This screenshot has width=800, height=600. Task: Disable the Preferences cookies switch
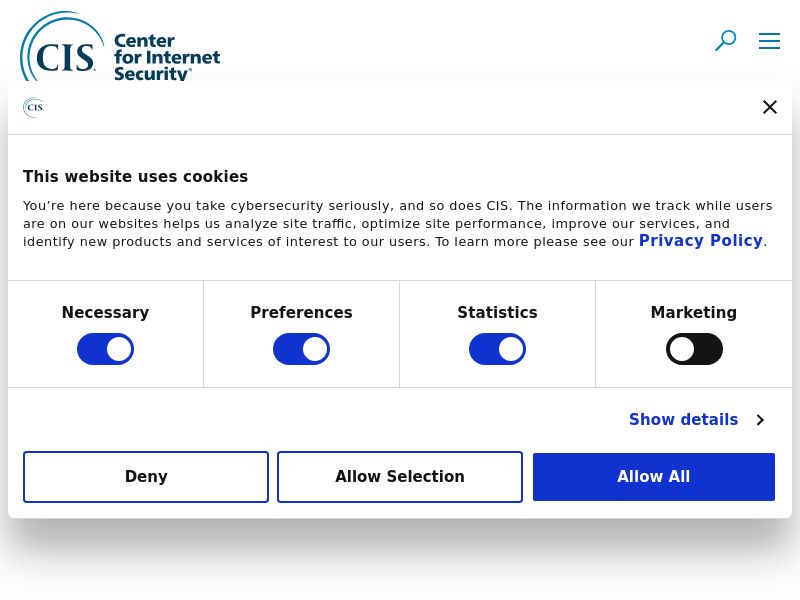point(301,349)
